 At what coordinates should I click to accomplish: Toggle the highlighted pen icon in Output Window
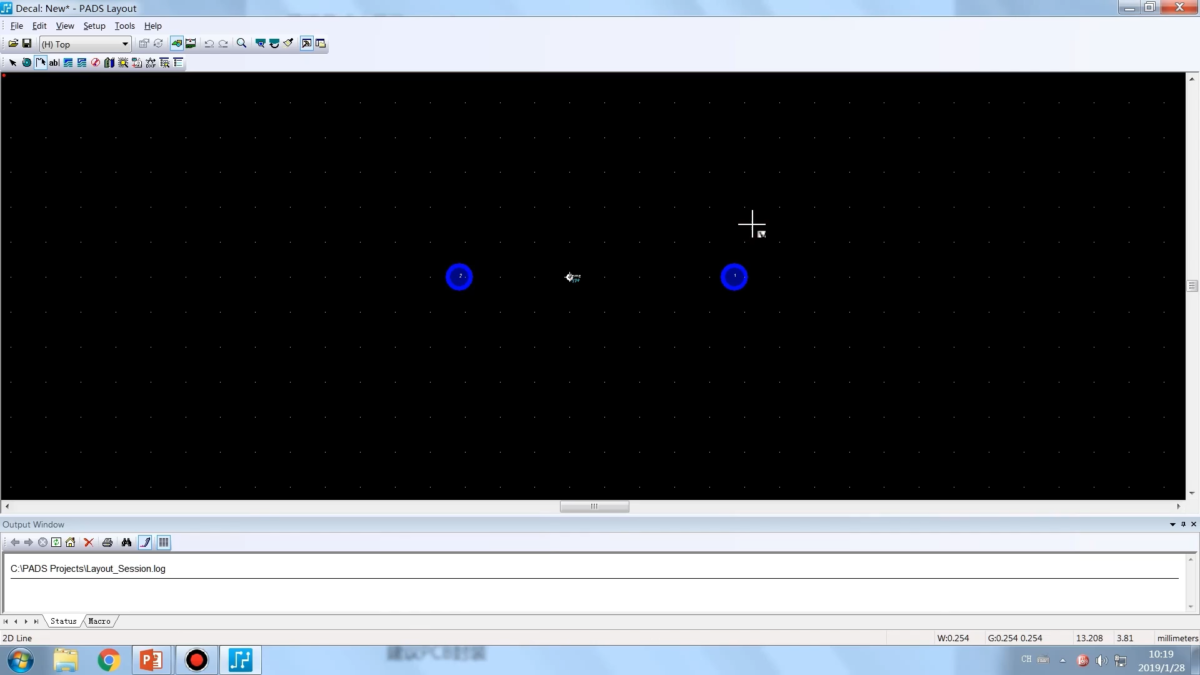click(x=145, y=542)
